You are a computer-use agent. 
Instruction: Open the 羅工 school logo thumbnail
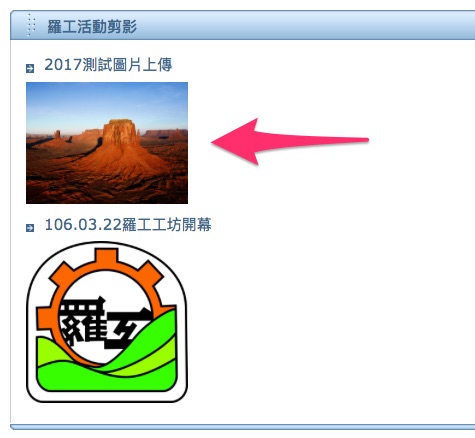click(x=107, y=322)
